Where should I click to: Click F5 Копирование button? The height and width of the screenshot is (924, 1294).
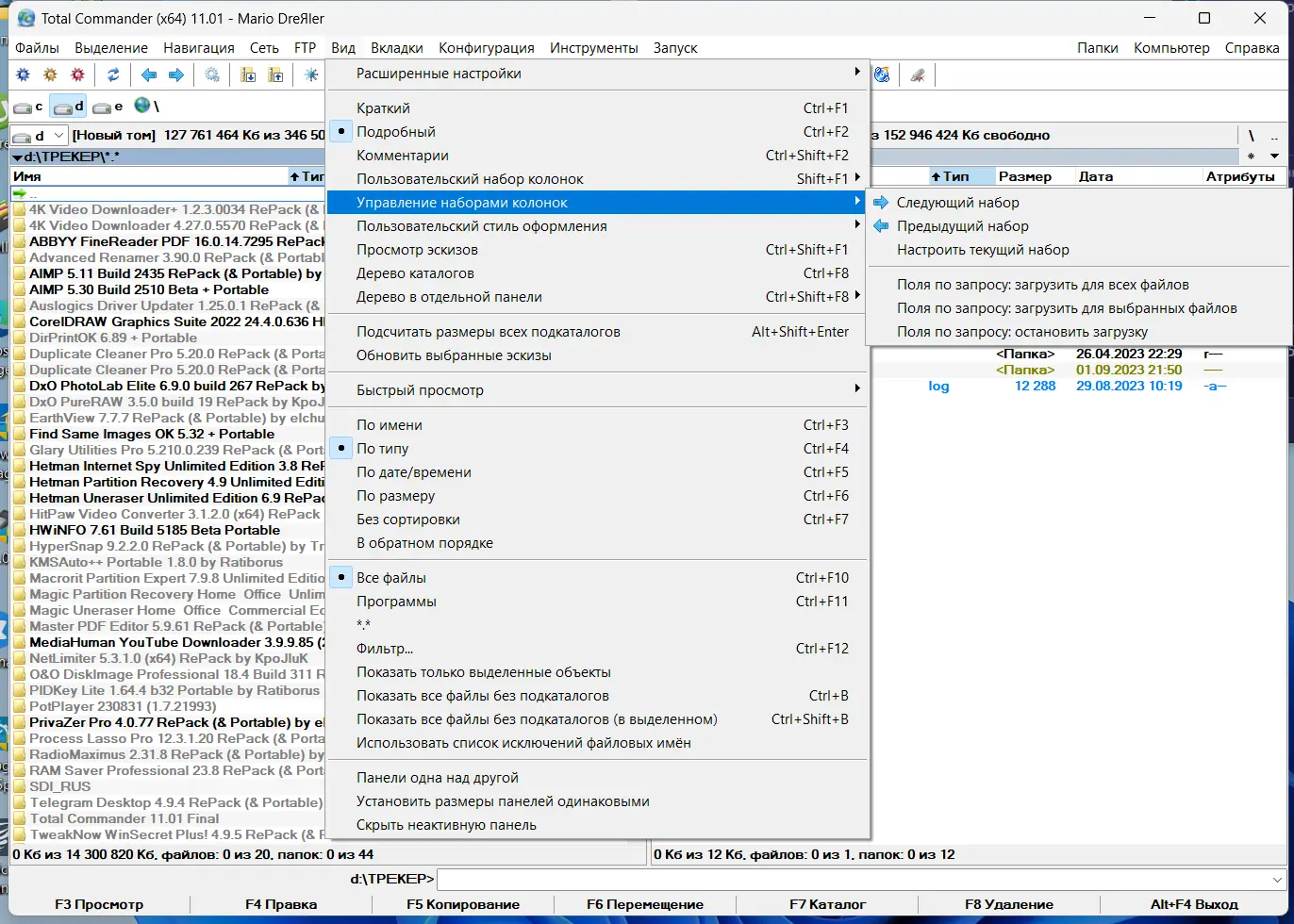(x=463, y=904)
